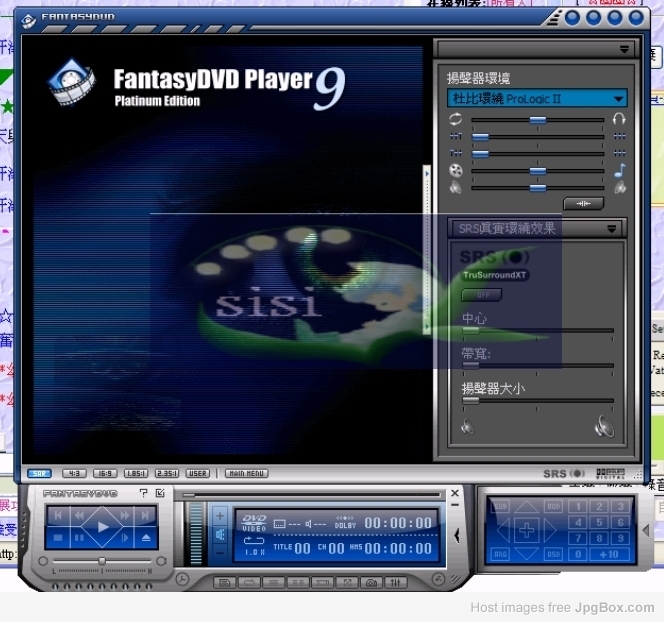Screen dimensions: 664x622
Task: Collapse the remote pad with gray left triangle
Action: point(646,530)
